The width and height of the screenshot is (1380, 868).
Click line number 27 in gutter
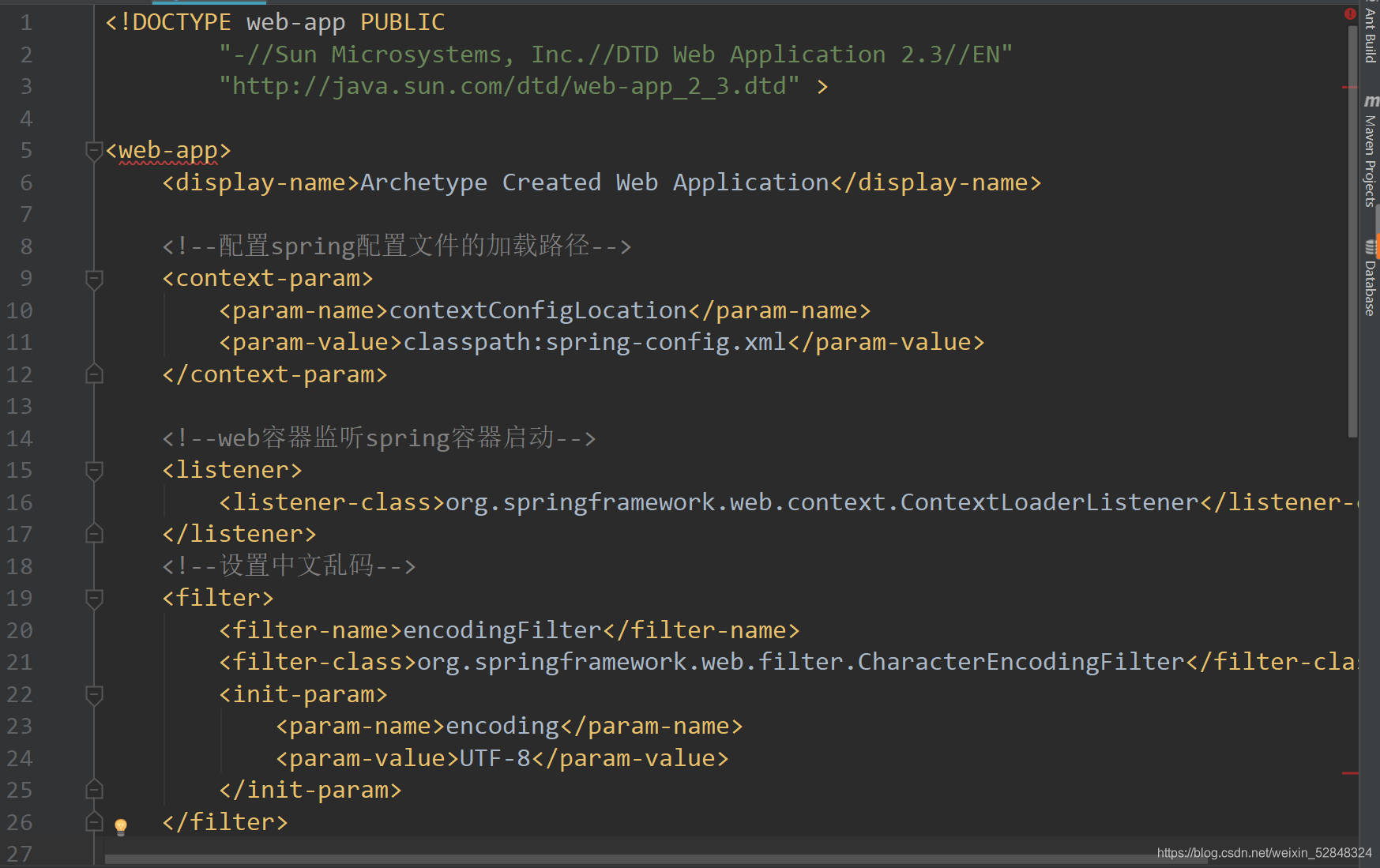coord(20,854)
